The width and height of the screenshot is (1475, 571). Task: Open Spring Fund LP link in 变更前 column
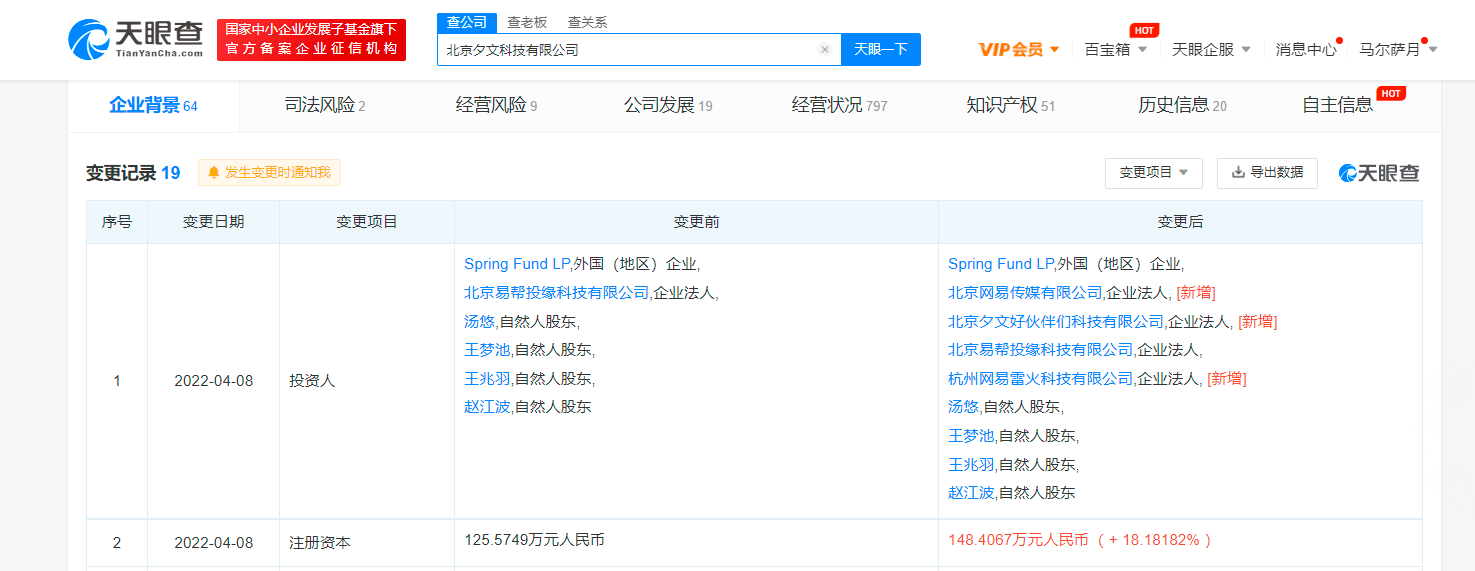point(517,264)
